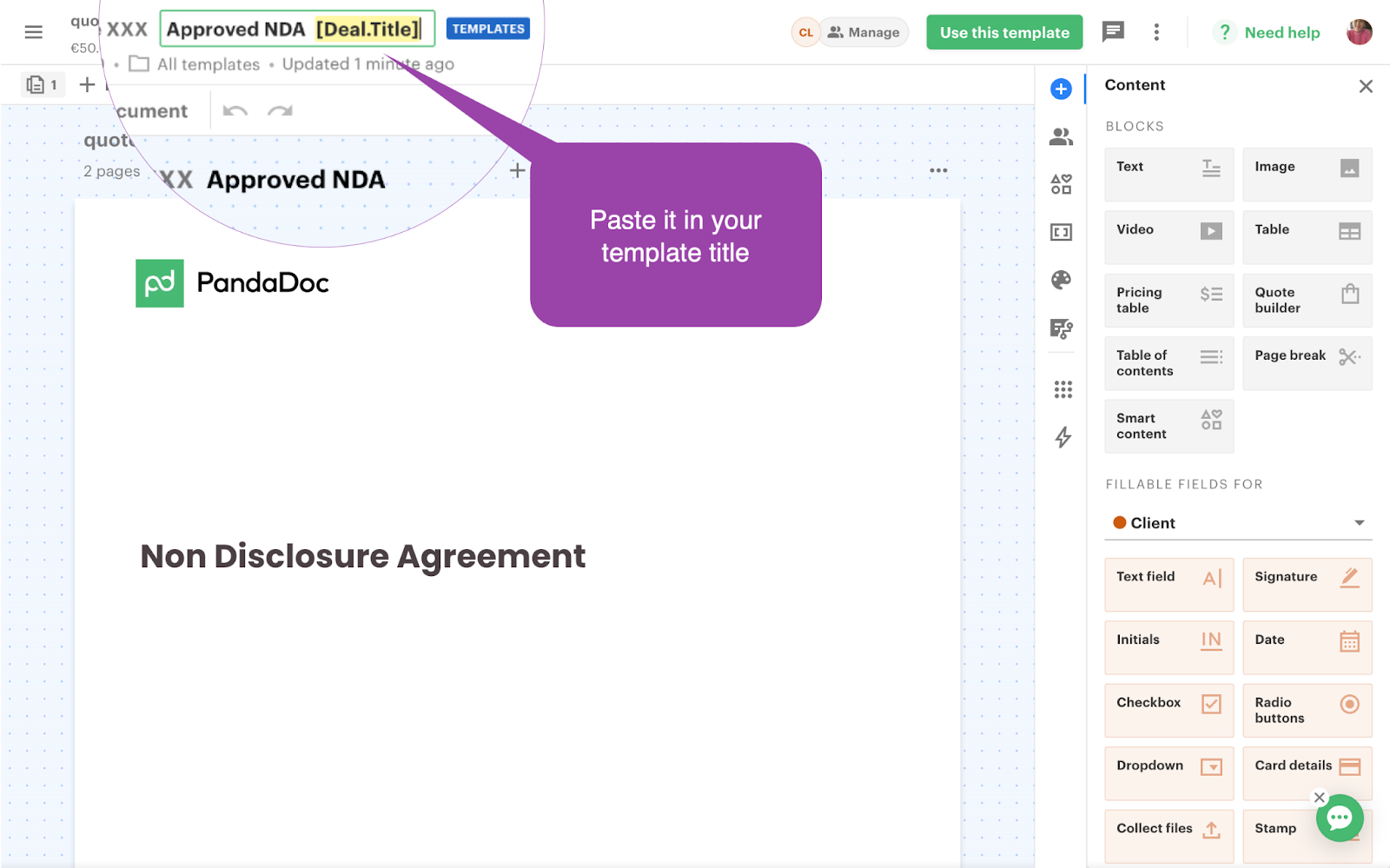This screenshot has width=1390, height=868.
Task: Open the Apps grid icon in sidebar
Action: [x=1062, y=389]
